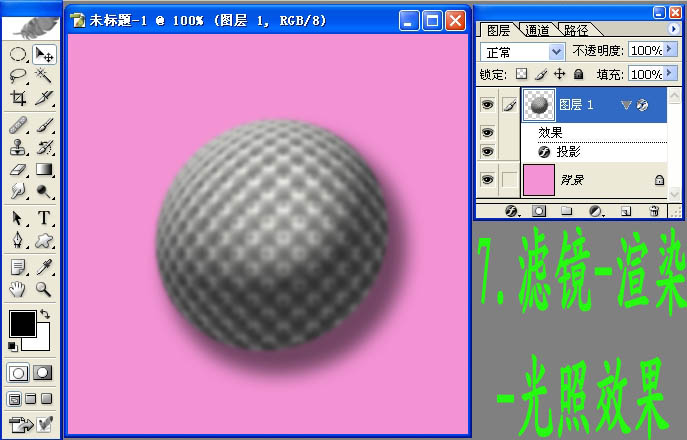Image resolution: width=687 pixels, height=440 pixels.
Task: Select the Slice tool
Action: (44, 98)
